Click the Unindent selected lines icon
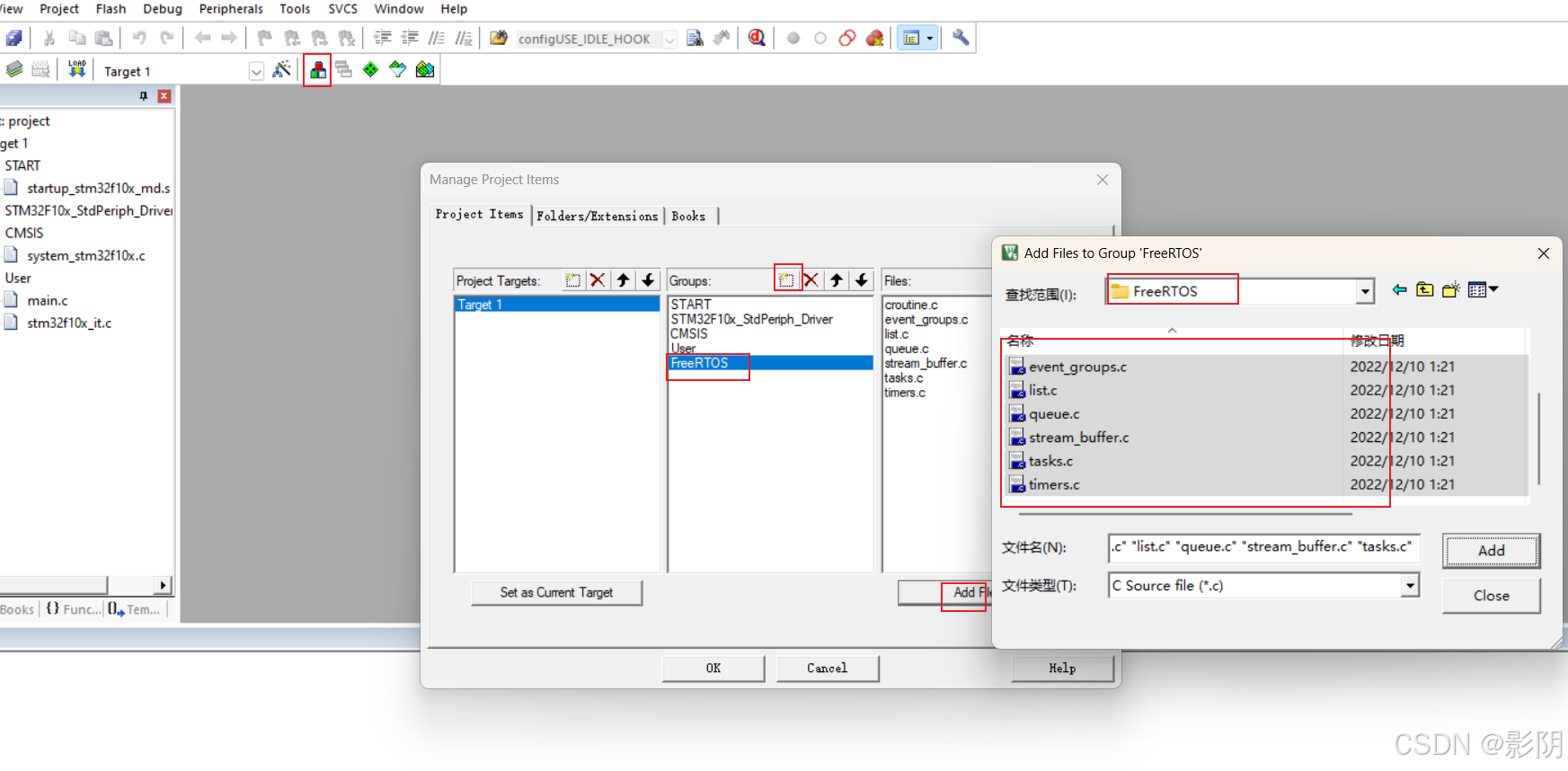The width and height of the screenshot is (1568, 771). [x=410, y=38]
